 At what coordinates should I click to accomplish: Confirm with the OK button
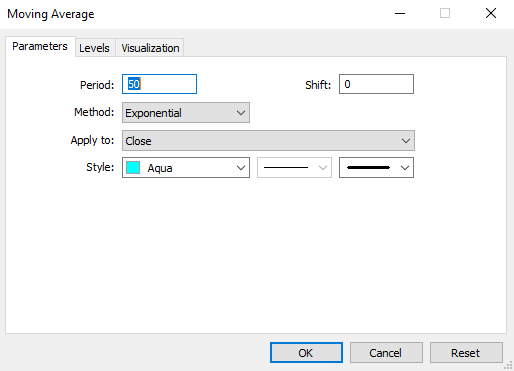pos(306,353)
